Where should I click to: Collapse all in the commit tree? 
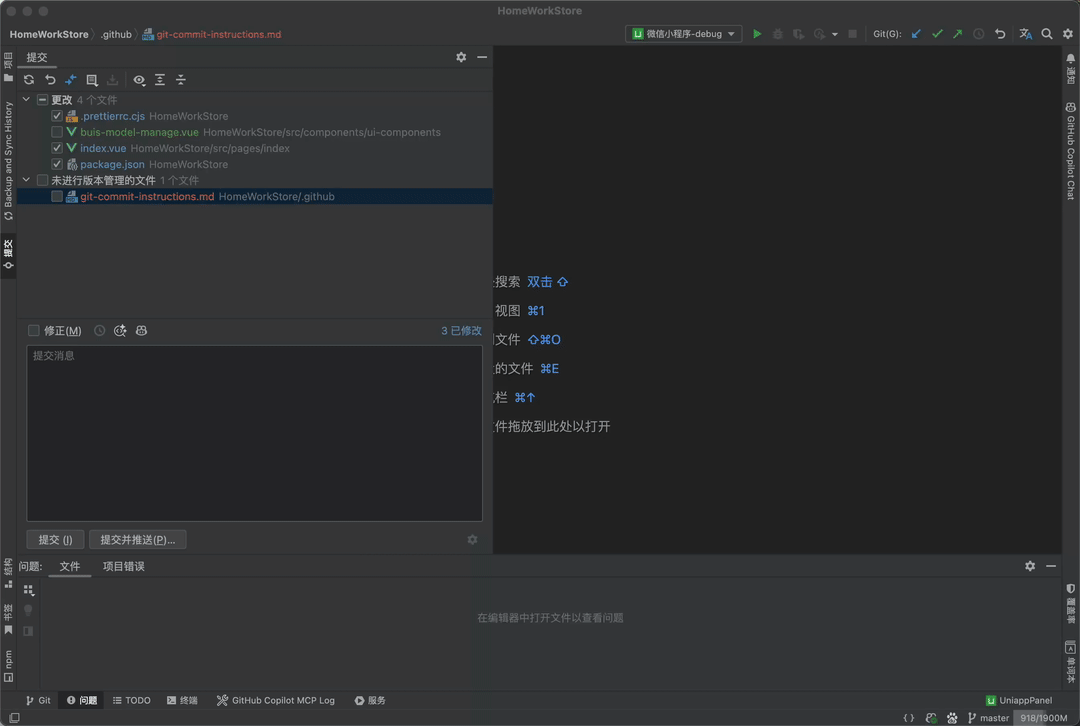click(x=180, y=80)
